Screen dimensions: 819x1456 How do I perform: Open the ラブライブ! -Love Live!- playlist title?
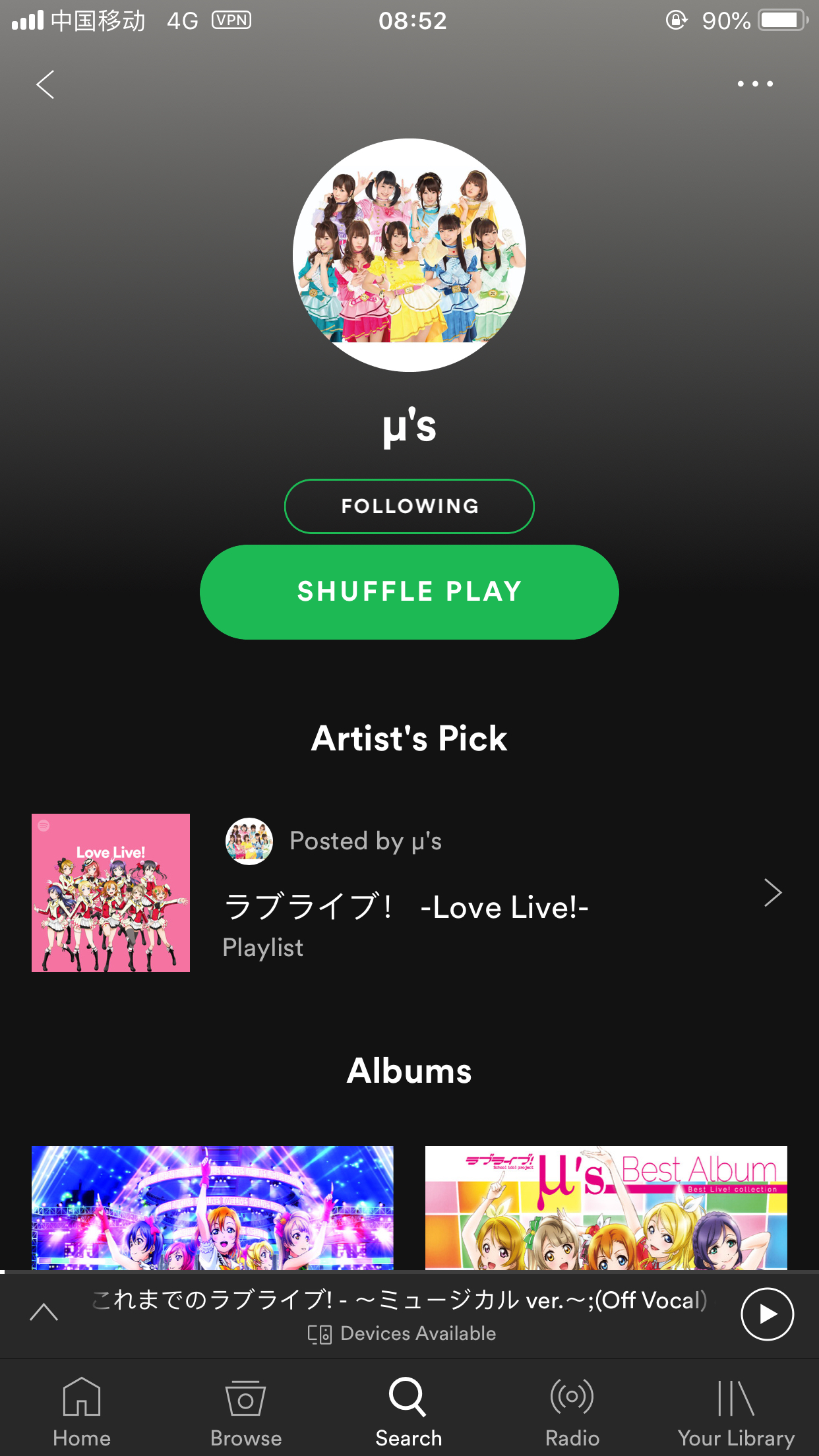[406, 907]
